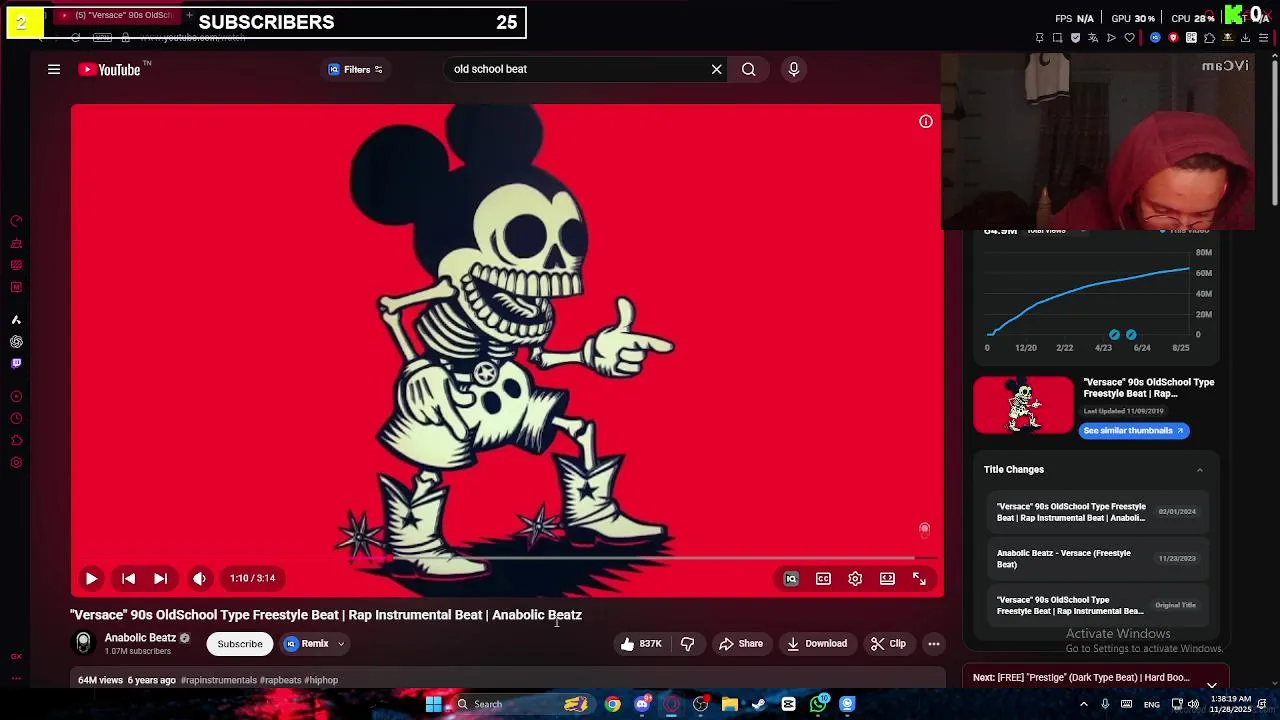This screenshot has height=720, width=1280.
Task: Select the "Versace" 90s OldSch browser tab
Action: click(118, 15)
